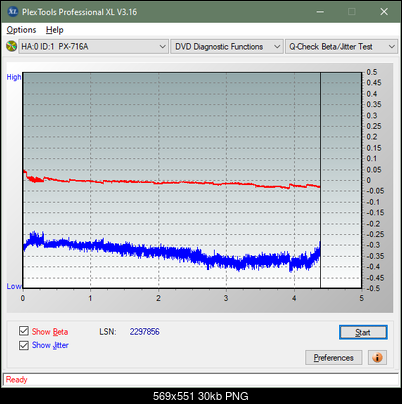The image size is (402, 404).
Task: Open the orange info icon button
Action: (377, 358)
